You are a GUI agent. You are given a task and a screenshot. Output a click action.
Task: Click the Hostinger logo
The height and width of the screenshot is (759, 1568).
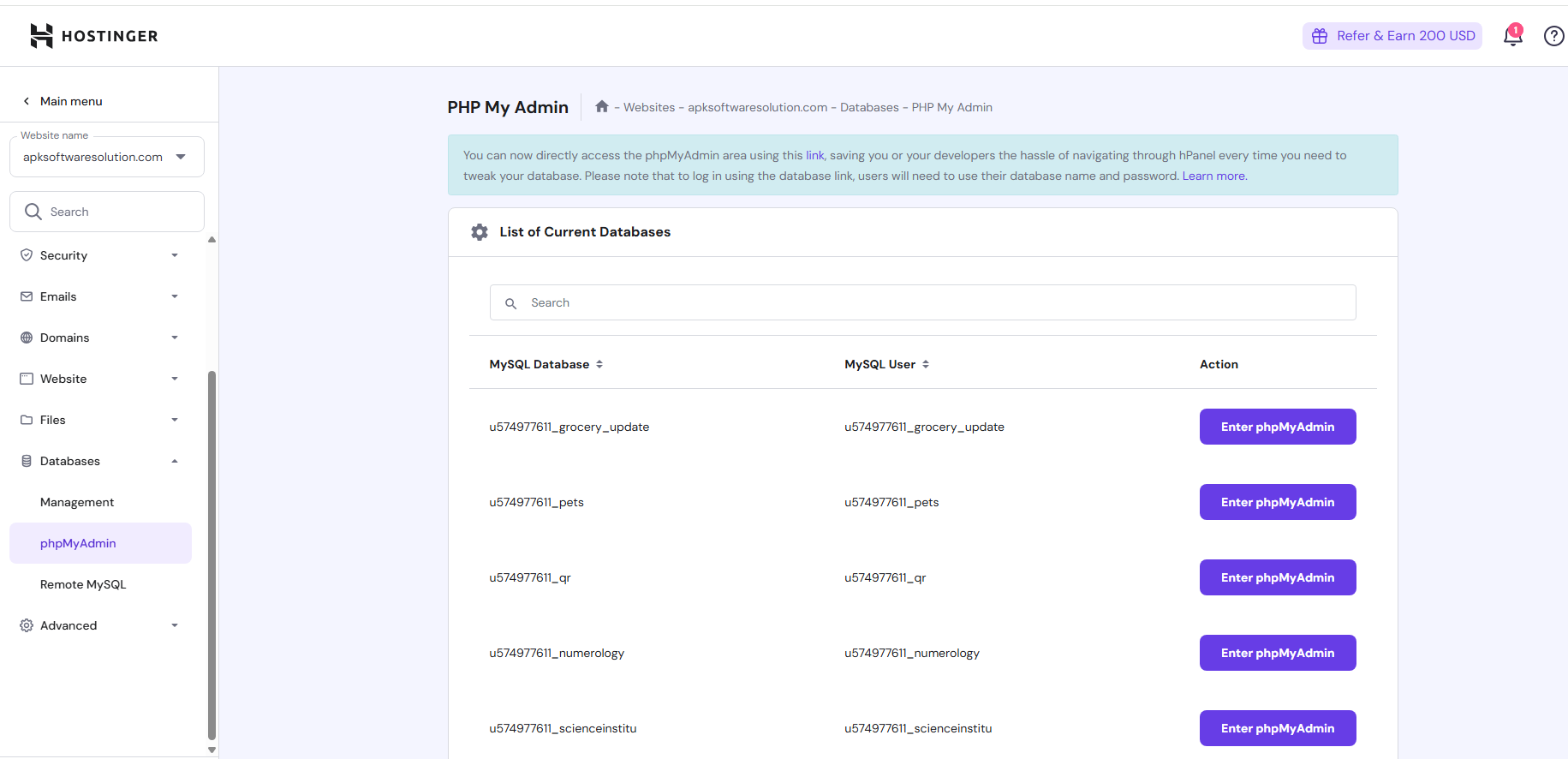tap(94, 36)
